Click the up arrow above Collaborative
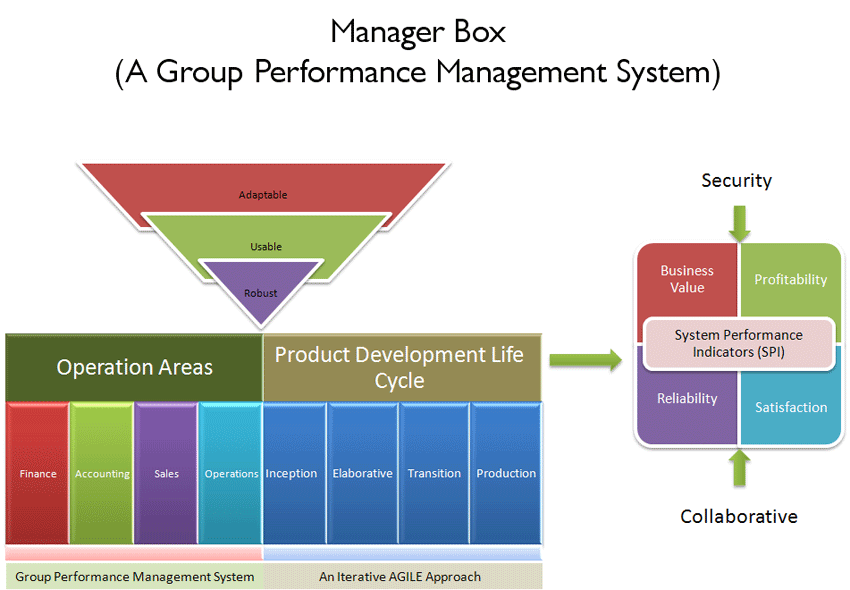The height and width of the screenshot is (590, 850). (739, 467)
